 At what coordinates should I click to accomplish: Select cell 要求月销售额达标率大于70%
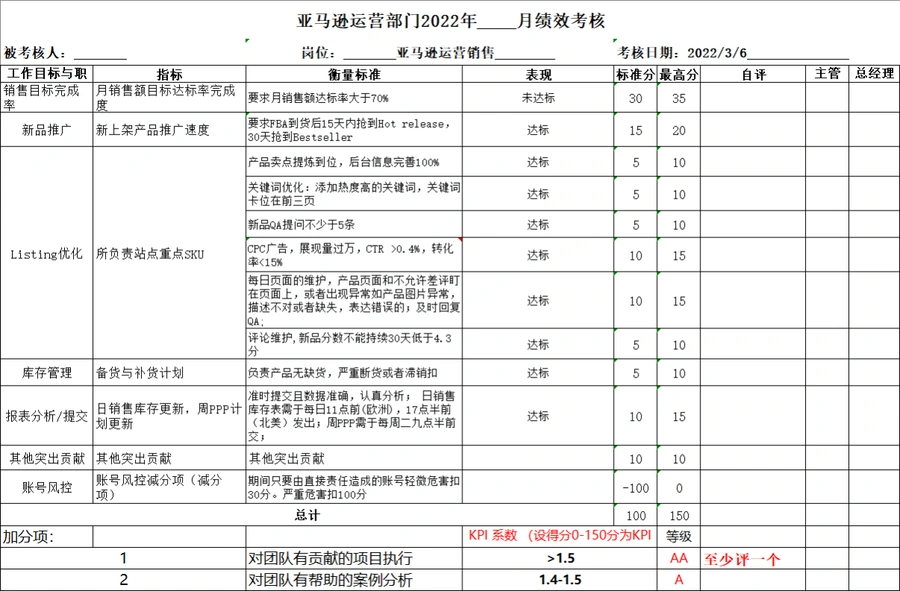coord(354,98)
